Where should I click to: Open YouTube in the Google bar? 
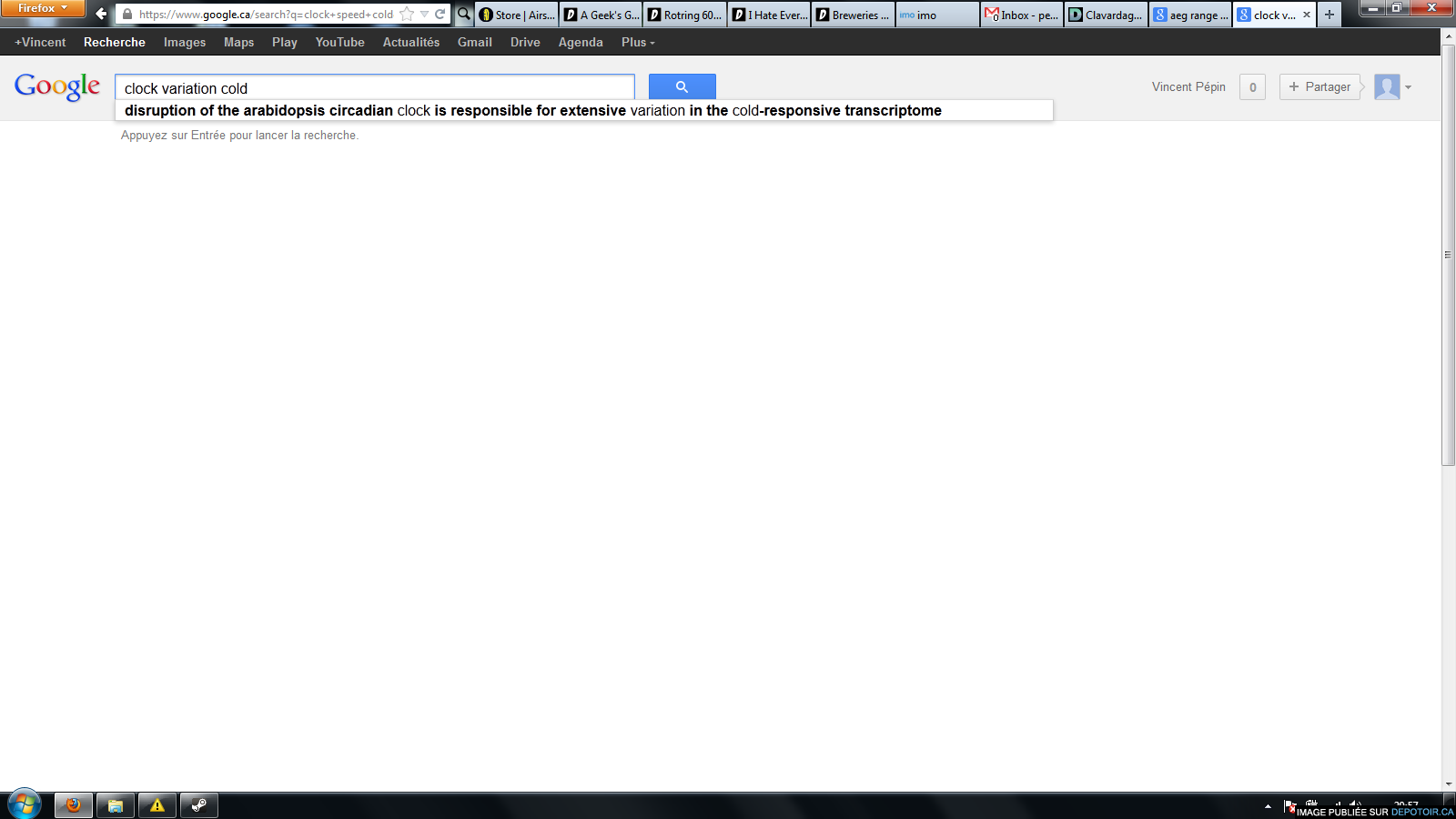pos(340,42)
